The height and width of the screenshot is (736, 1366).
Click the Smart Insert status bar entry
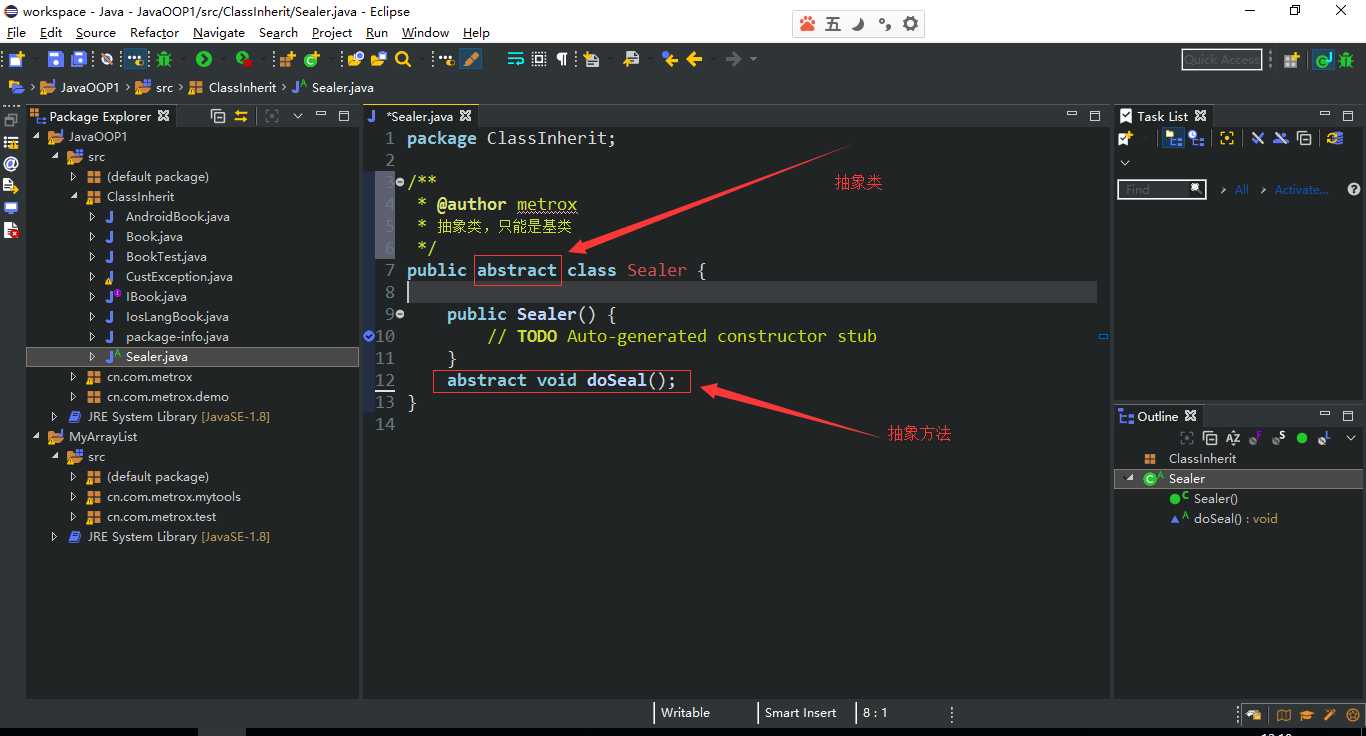tap(800, 713)
